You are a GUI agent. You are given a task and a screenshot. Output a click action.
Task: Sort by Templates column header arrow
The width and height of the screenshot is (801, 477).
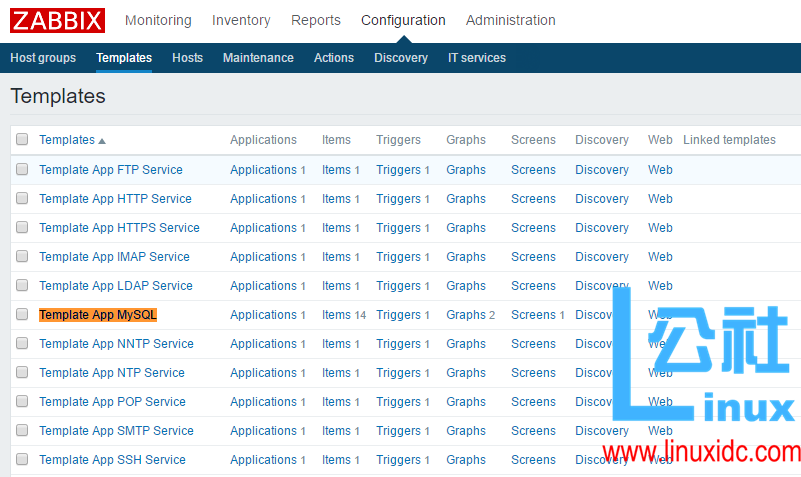point(102,141)
